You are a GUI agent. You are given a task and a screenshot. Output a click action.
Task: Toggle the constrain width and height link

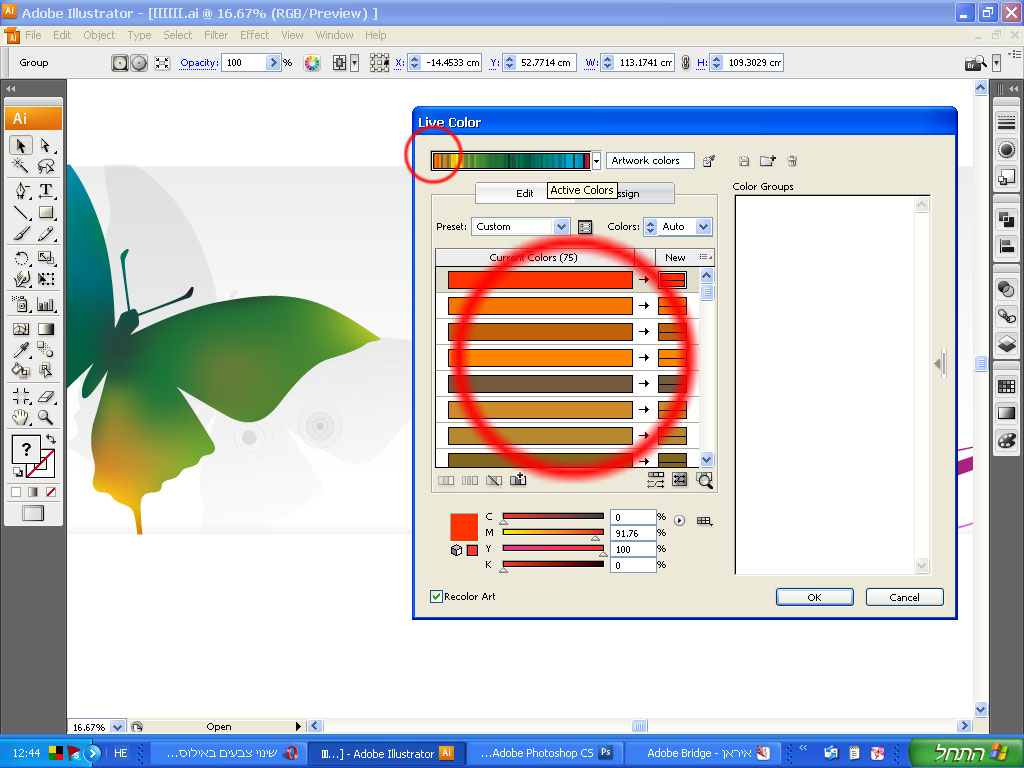(x=685, y=63)
